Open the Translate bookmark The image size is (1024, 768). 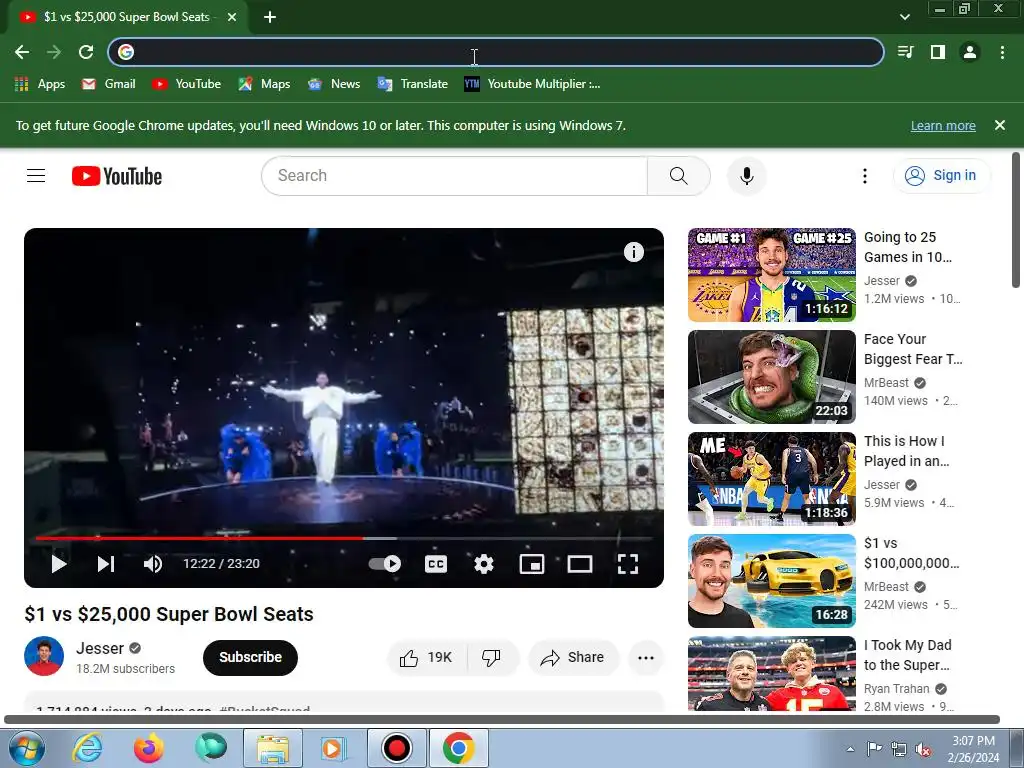pos(413,84)
